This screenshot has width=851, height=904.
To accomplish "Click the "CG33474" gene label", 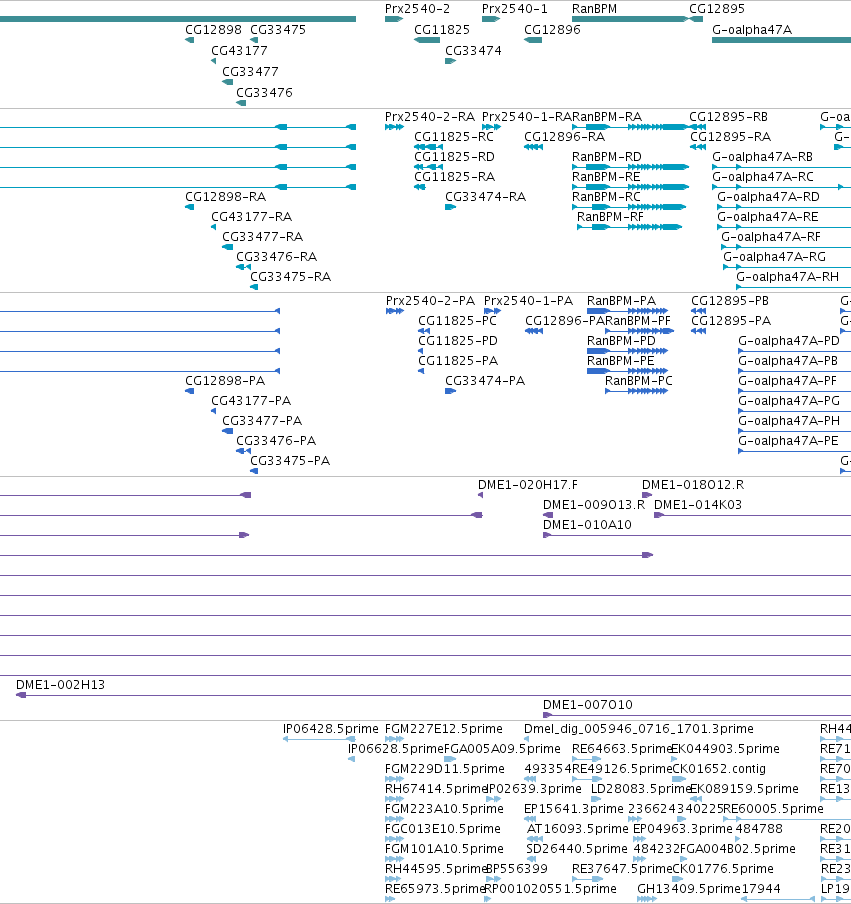I will 473,51.
